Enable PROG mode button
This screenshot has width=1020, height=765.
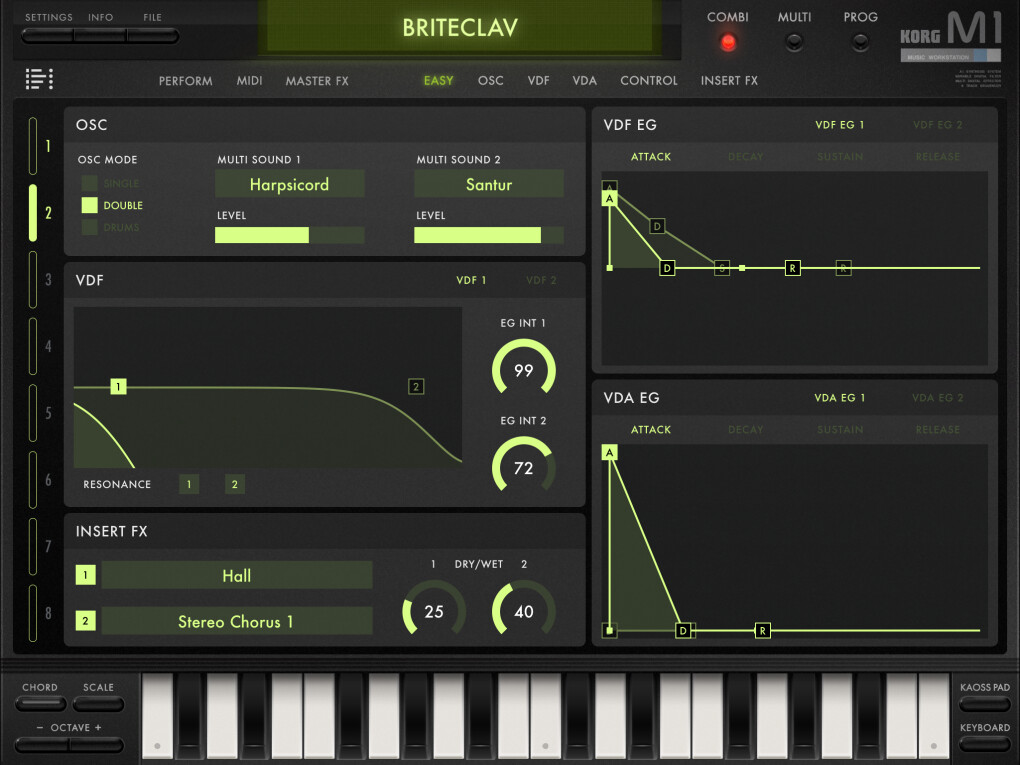click(860, 42)
